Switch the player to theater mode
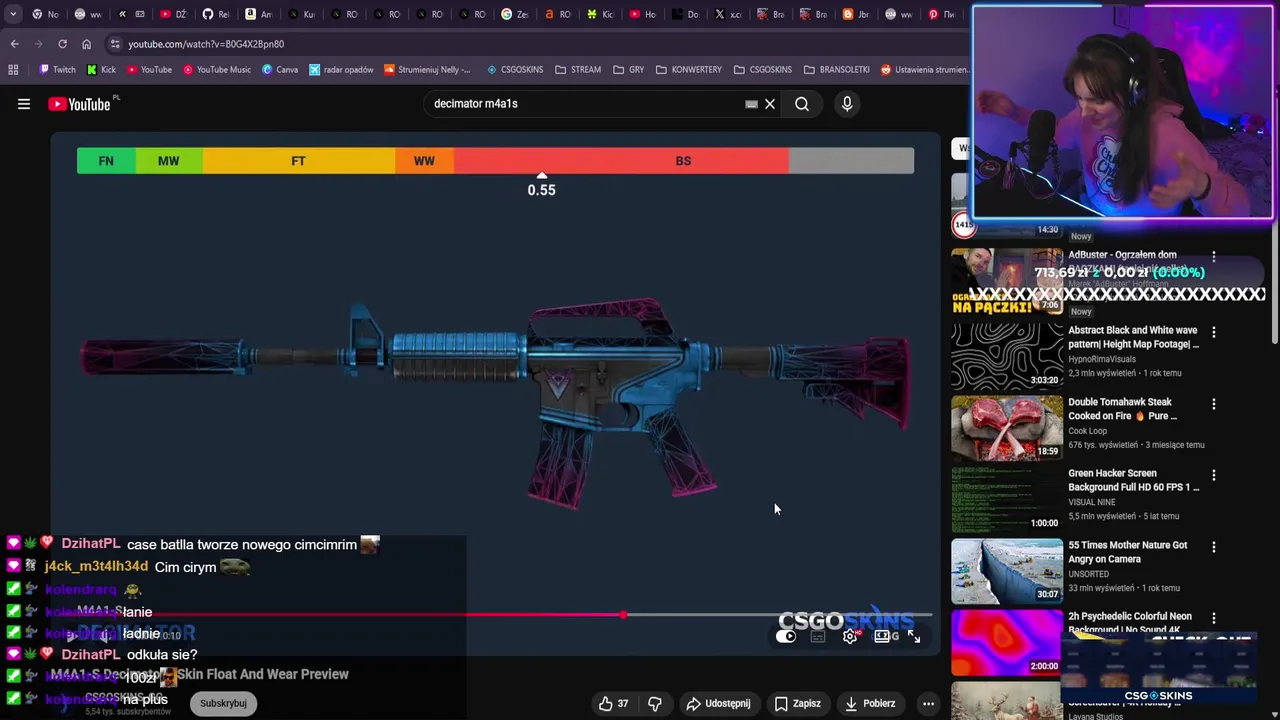Image resolution: width=1280 pixels, height=720 pixels. coord(882,636)
